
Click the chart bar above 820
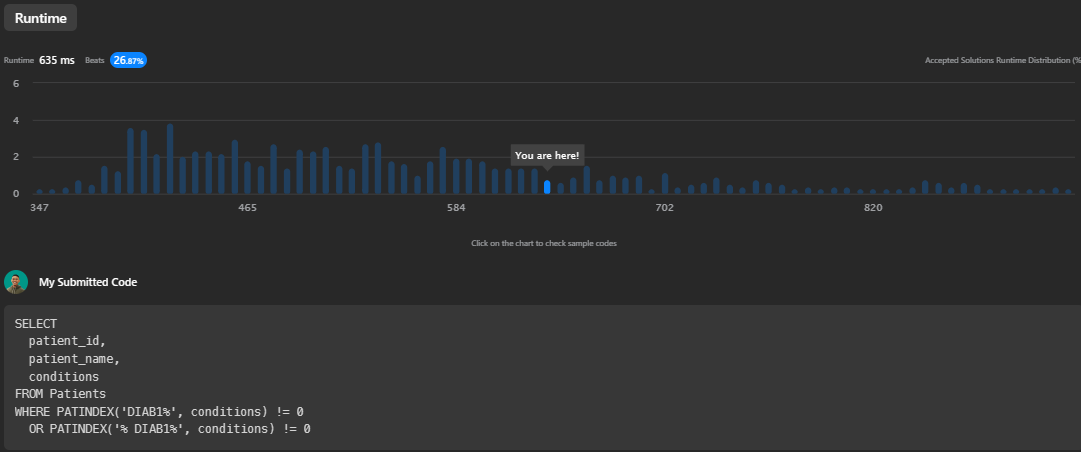[x=873, y=191]
